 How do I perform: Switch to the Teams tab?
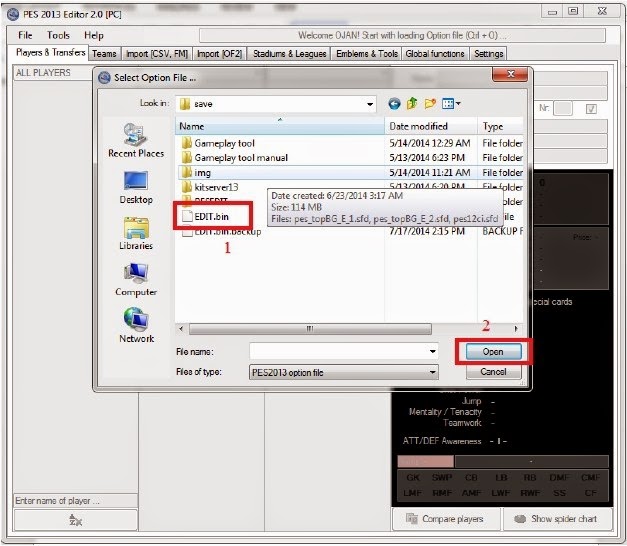(104, 54)
